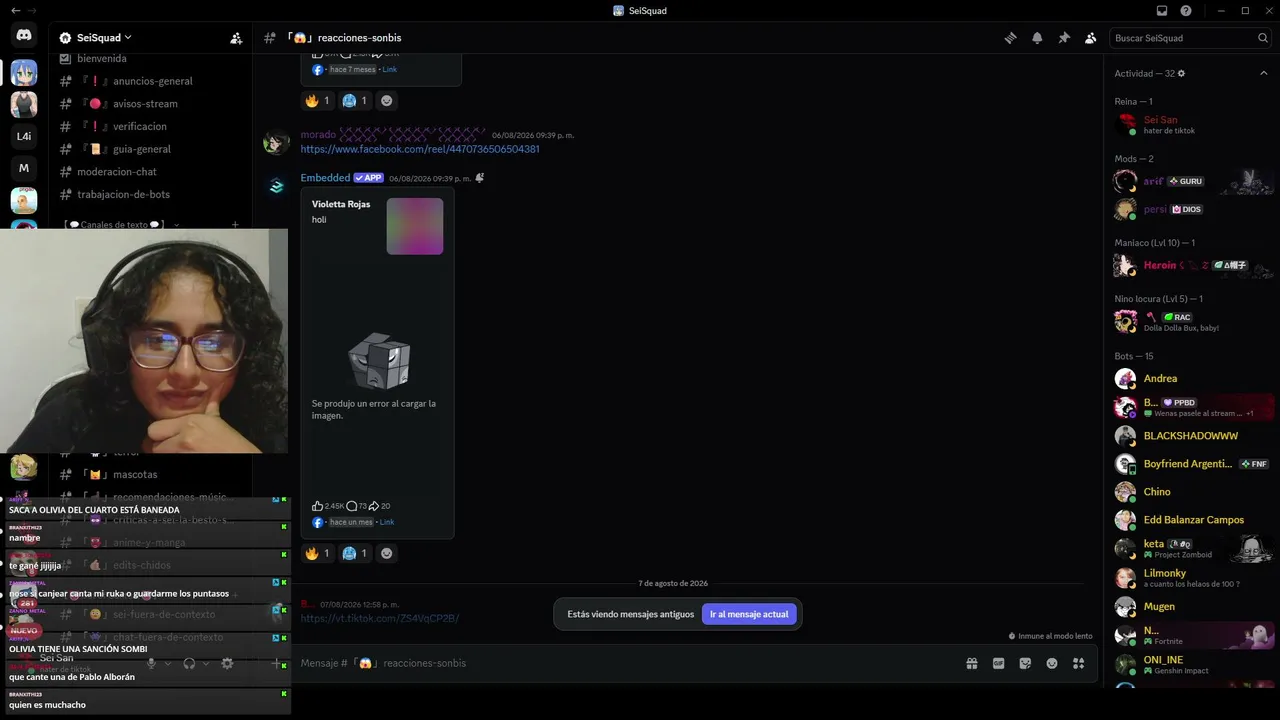Open User Settings gear
Viewport: 1280px width, 720px height.
227,663
